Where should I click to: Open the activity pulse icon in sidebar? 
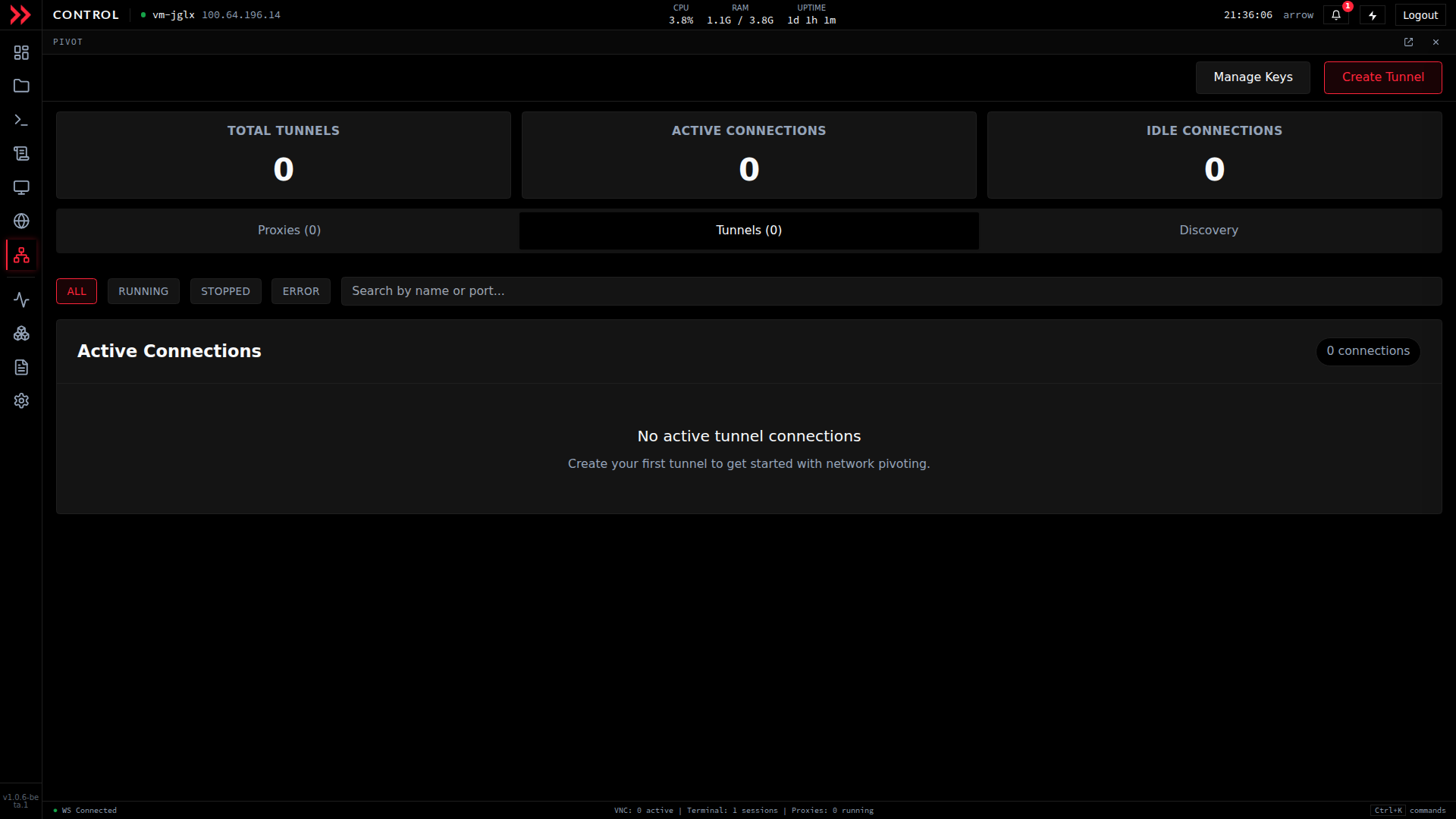(21, 300)
